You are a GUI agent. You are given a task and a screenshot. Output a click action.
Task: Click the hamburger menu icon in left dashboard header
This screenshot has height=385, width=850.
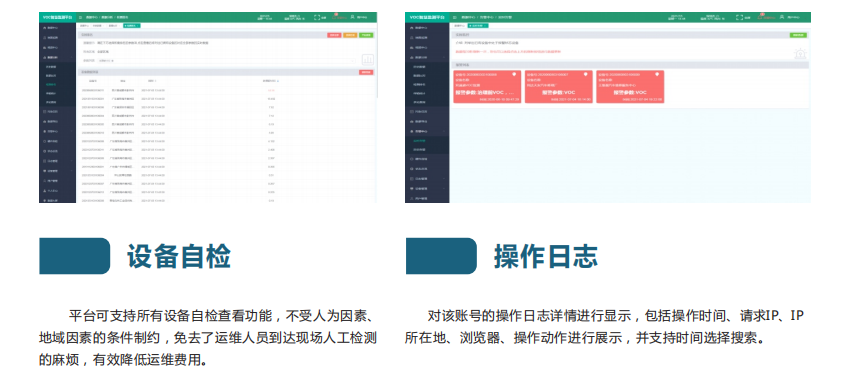pyautogui.click(x=80, y=17)
